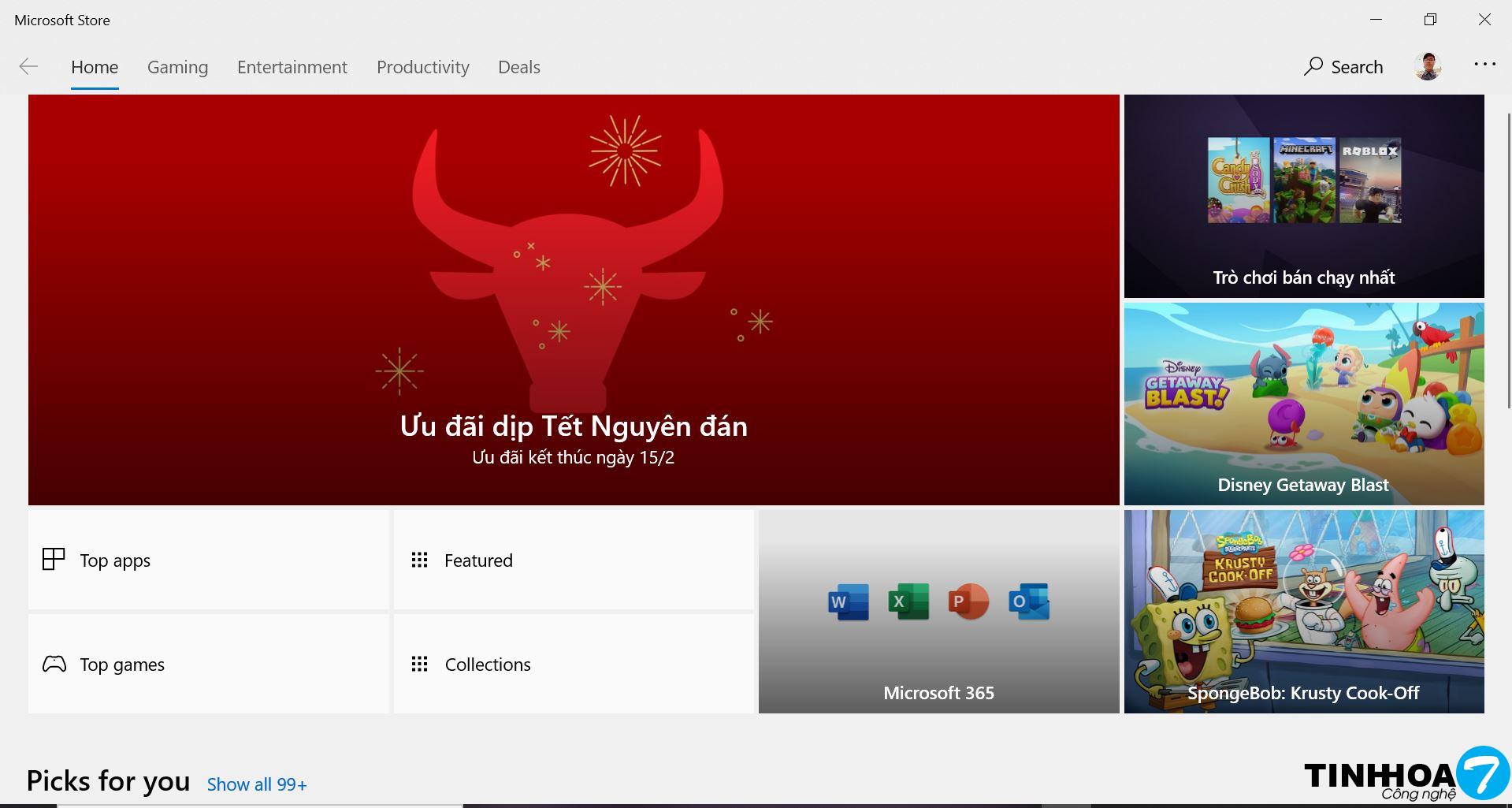Select the Roblox game cover
The height and width of the screenshot is (808, 1512).
tap(1370, 181)
